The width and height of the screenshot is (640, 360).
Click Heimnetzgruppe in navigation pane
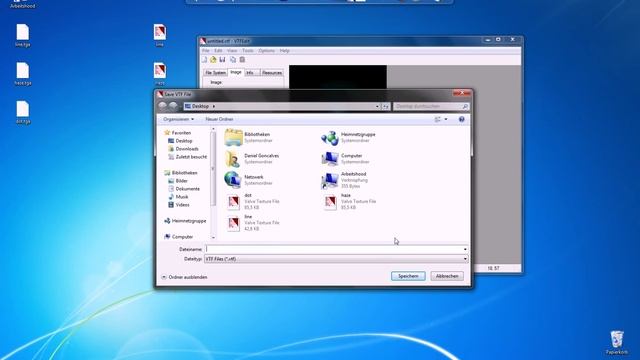[x=185, y=221]
